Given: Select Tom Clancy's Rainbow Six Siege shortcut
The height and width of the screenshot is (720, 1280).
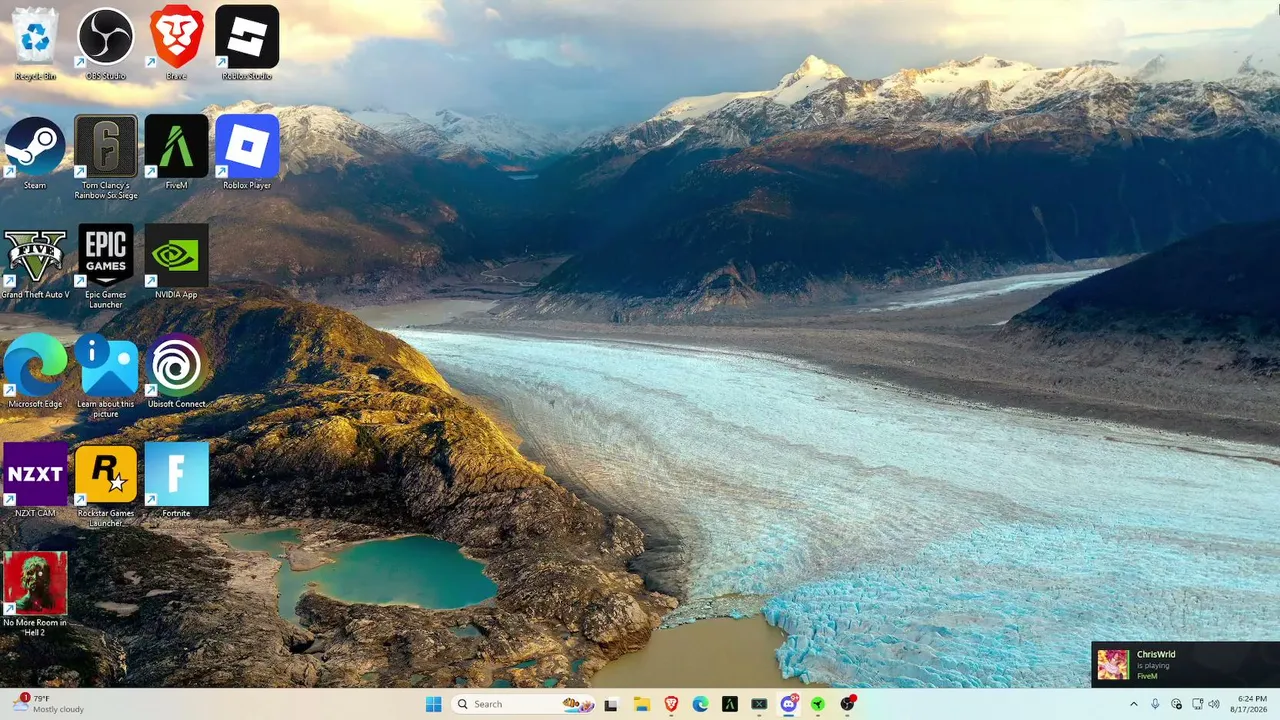Looking at the screenshot, I should 106,157.
